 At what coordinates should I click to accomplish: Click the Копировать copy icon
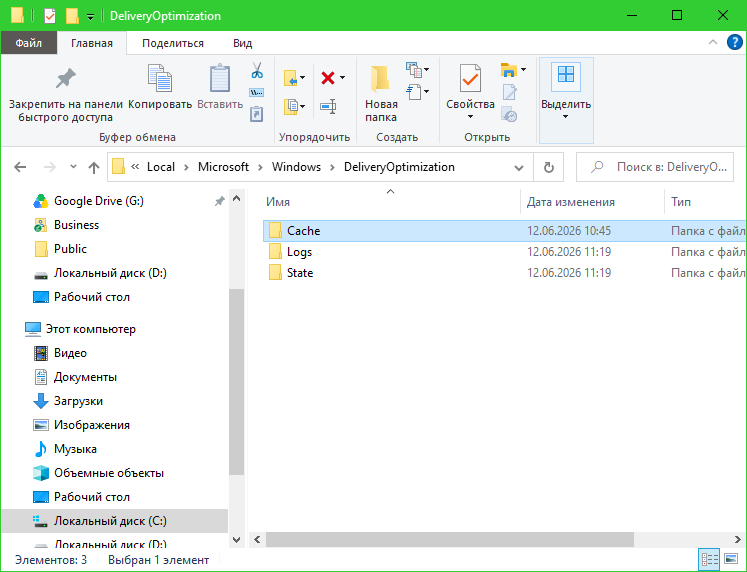tap(160, 78)
